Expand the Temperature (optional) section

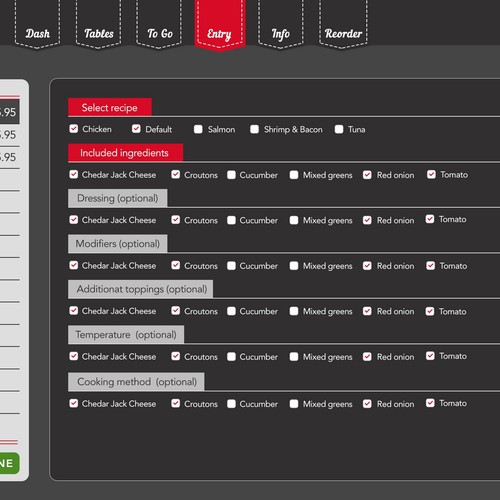[x=126, y=334]
